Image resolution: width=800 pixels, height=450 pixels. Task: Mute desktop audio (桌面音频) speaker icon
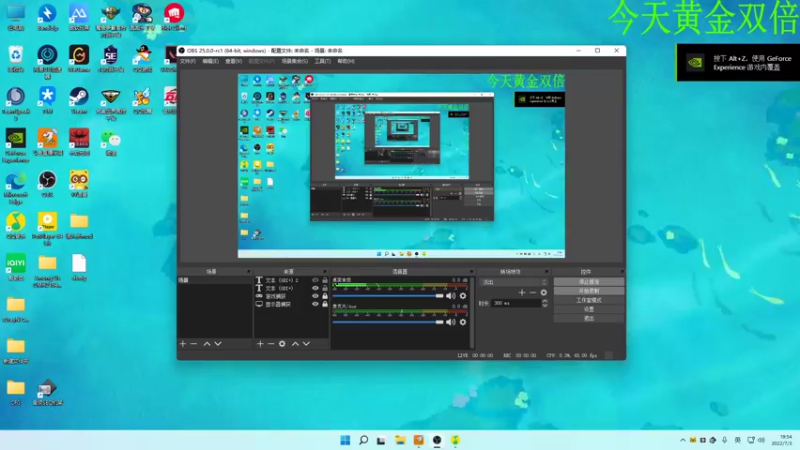pos(451,296)
